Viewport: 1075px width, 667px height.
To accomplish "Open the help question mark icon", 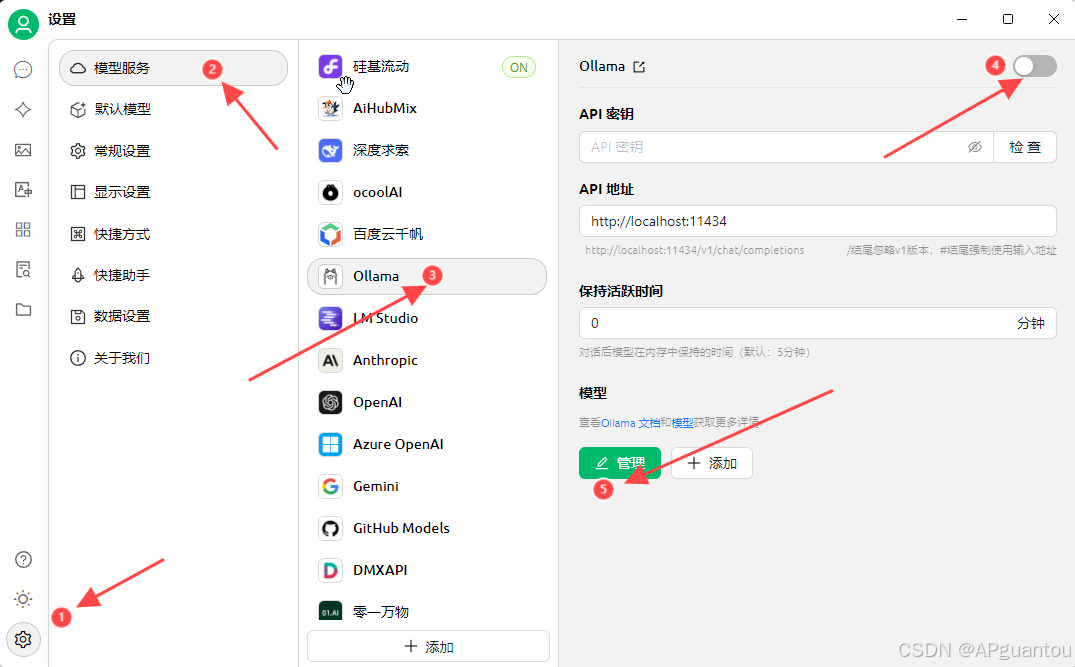I will [x=23, y=559].
